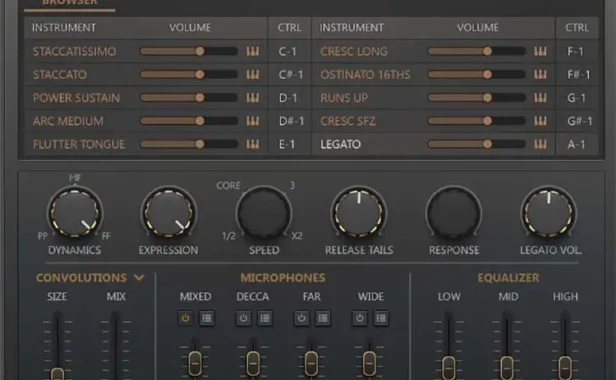Select the Cresc Long instrument
Viewport: 616px width, 380px height.
[x=354, y=51]
